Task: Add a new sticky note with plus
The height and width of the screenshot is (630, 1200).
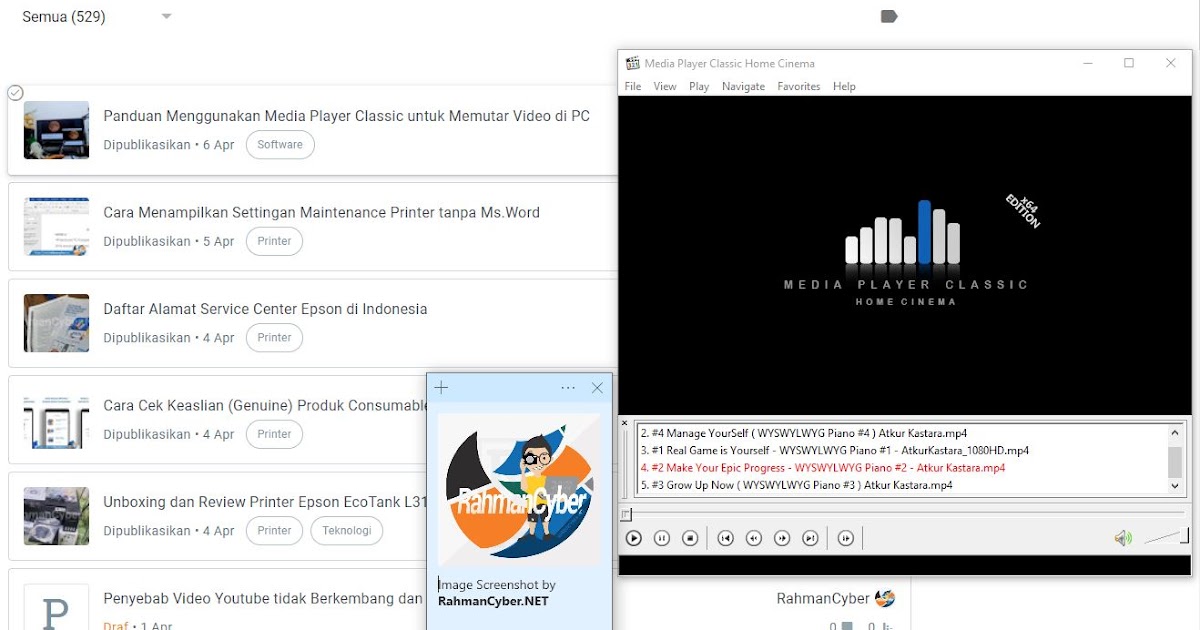Action: pyautogui.click(x=441, y=388)
